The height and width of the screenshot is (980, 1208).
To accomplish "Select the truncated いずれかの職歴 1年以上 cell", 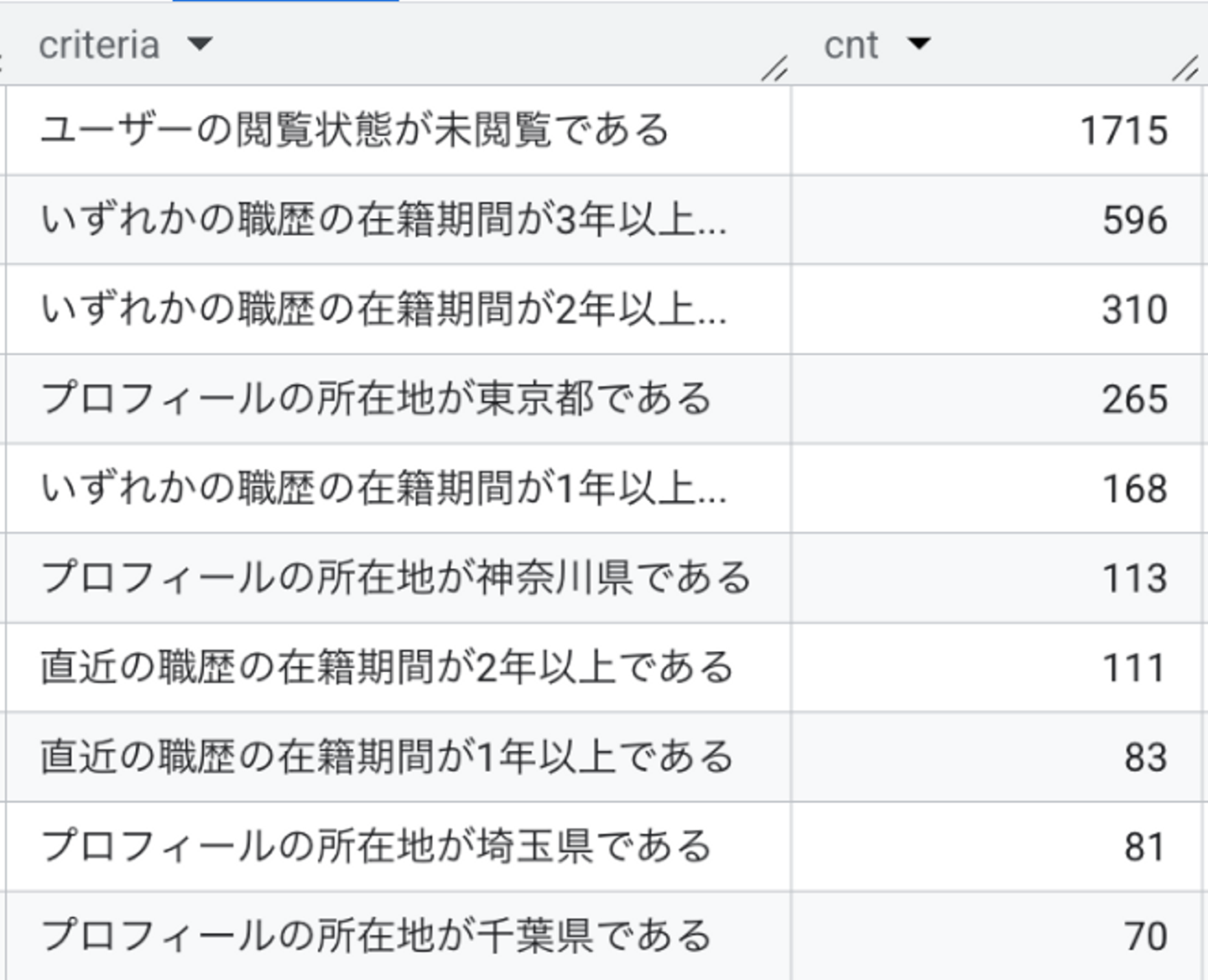I will pyautogui.click(x=383, y=488).
